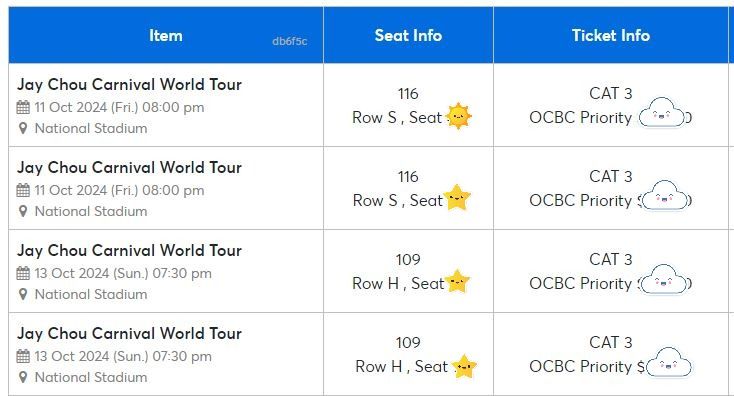The width and height of the screenshot is (734, 396).
Task: Open third Jay Chou Carnival World Tour title
Action: click(129, 251)
